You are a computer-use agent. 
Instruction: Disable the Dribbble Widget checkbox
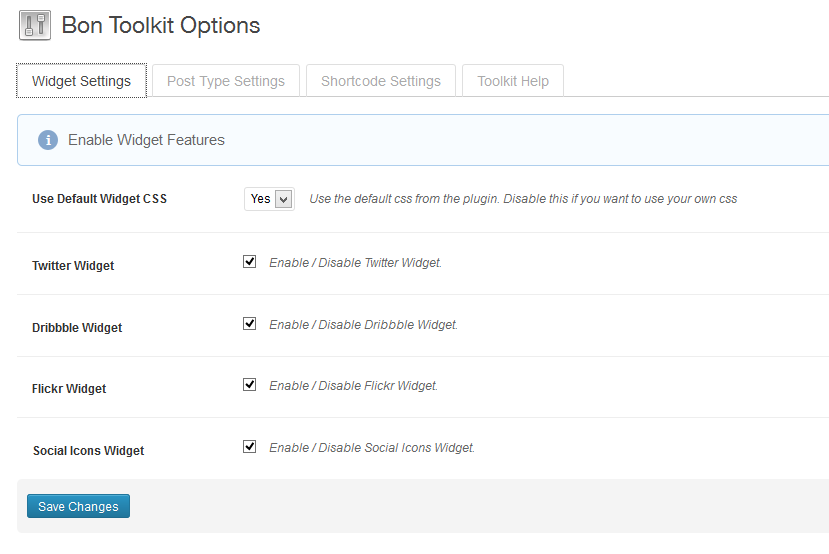250,324
